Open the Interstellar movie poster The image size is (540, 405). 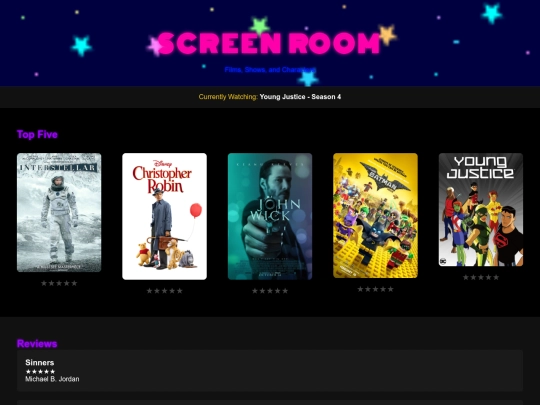point(59,212)
